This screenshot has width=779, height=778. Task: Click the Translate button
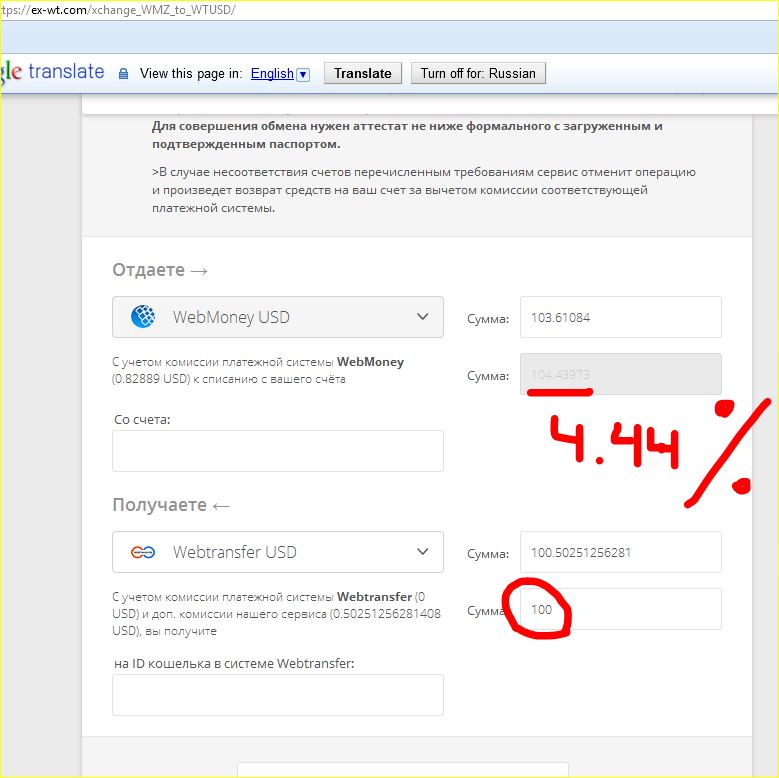pyautogui.click(x=362, y=73)
